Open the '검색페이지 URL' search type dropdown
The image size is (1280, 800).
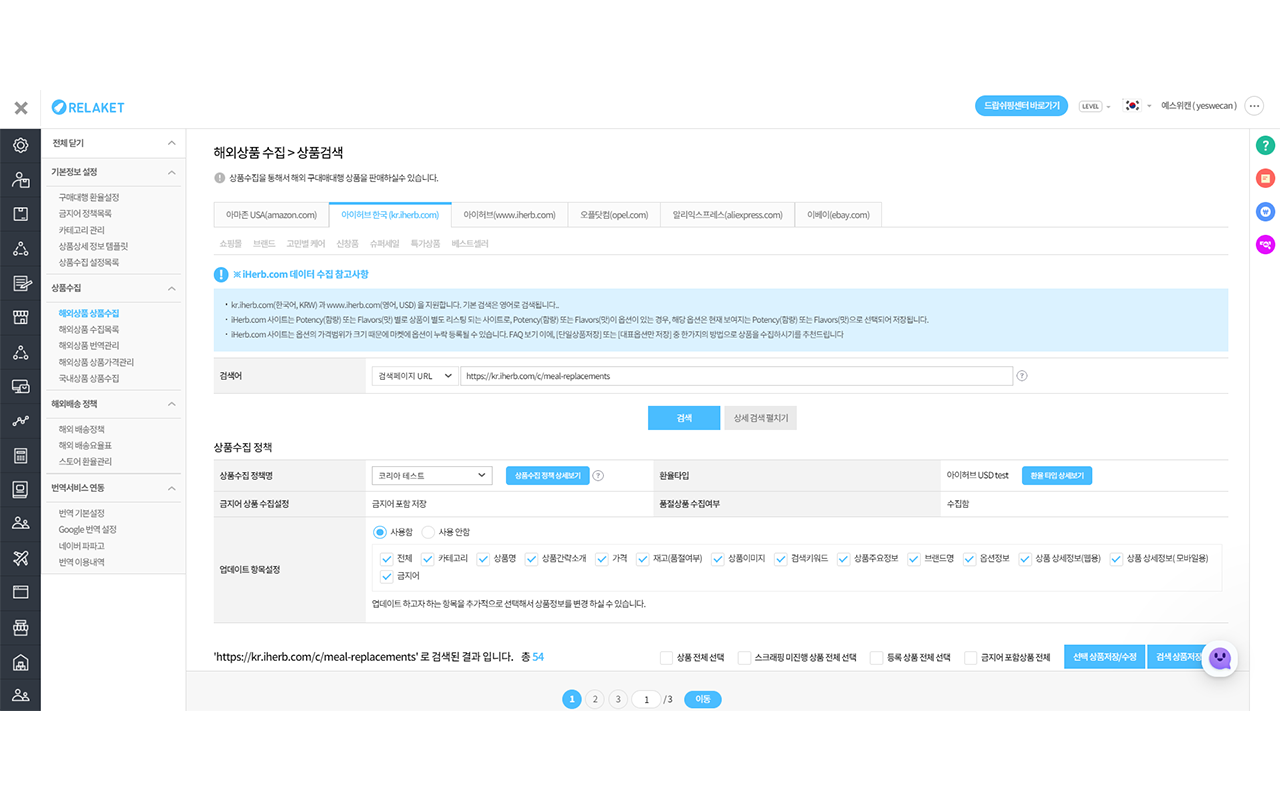(414, 376)
